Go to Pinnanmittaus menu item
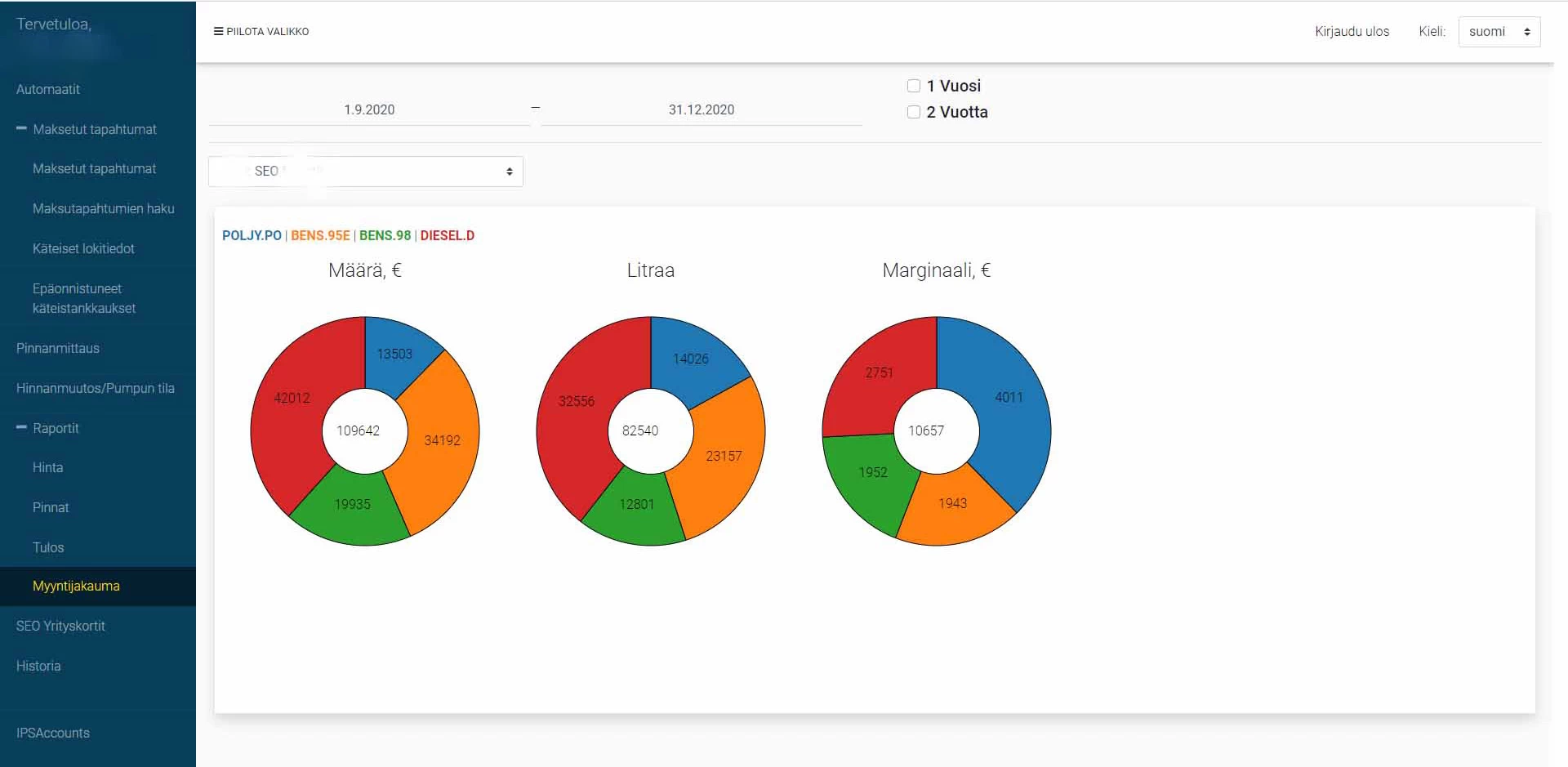 coord(58,348)
